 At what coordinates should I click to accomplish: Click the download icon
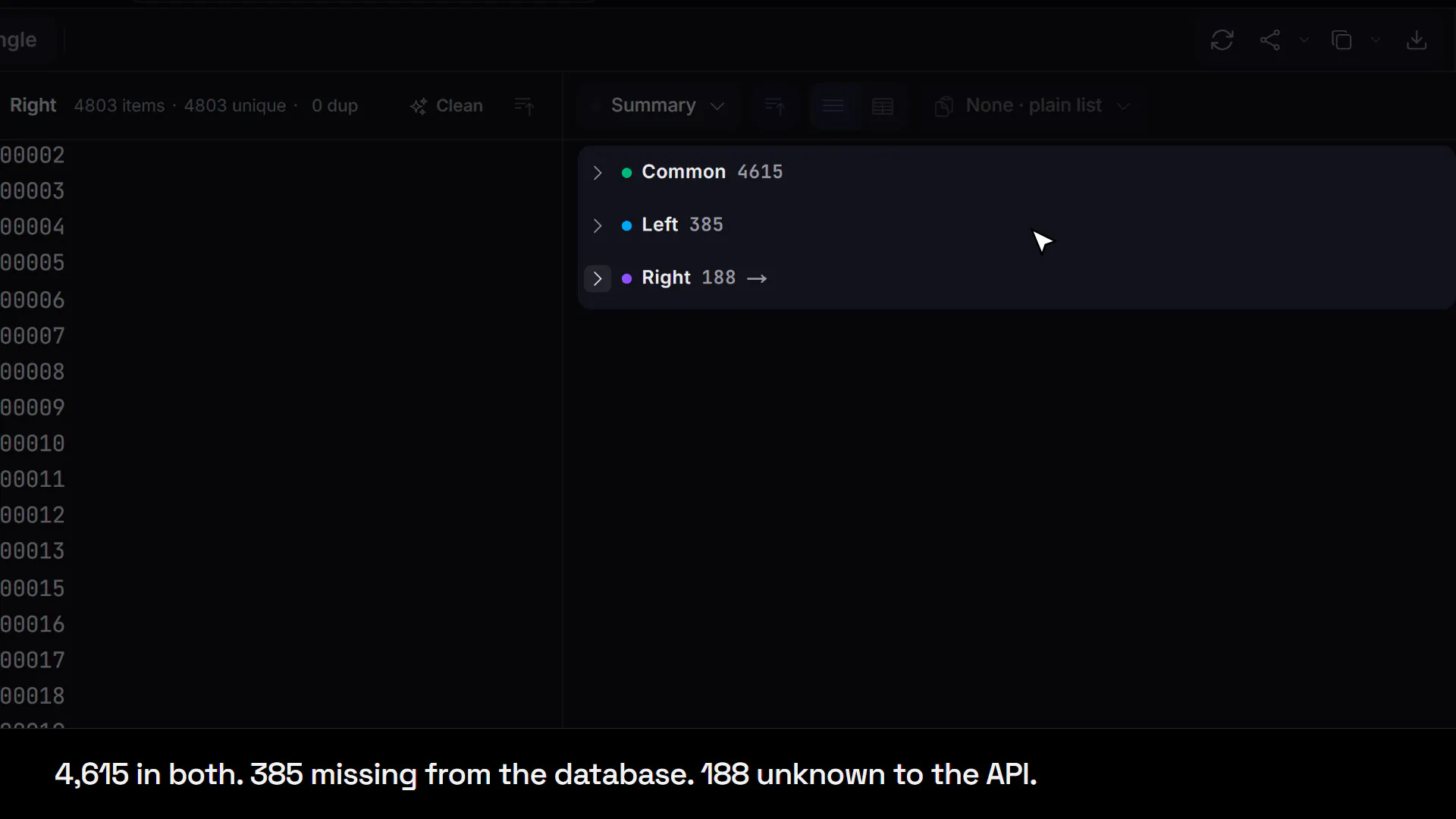1417,40
